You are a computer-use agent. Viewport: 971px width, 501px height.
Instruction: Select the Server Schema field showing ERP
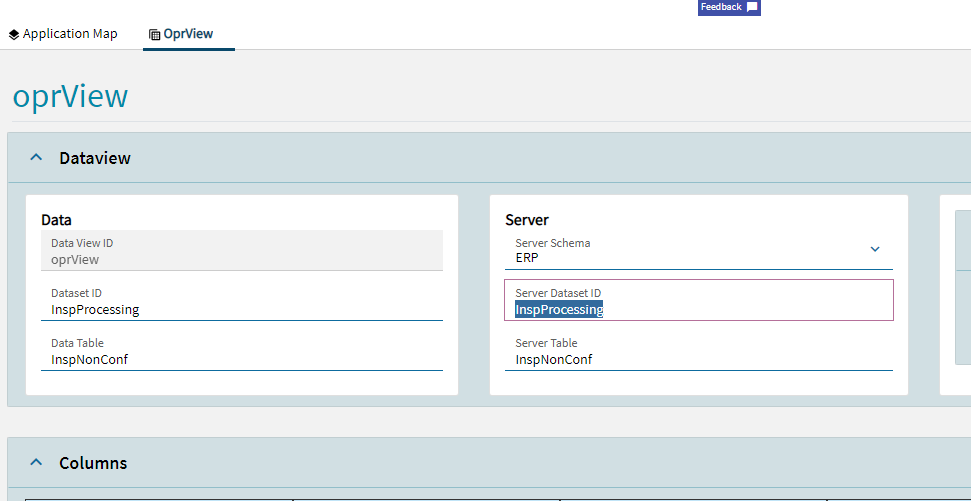point(699,251)
